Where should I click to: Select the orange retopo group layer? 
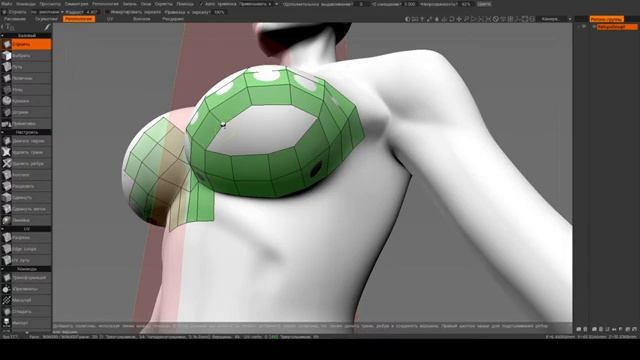click(x=617, y=27)
